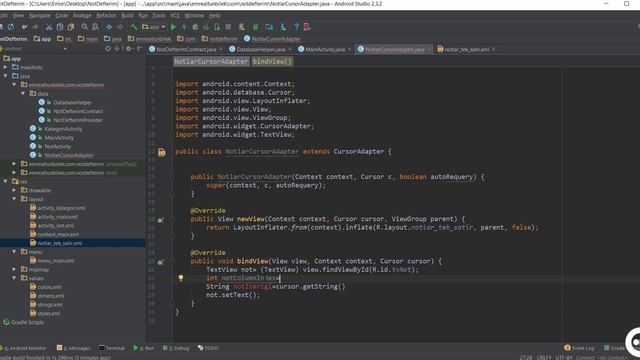Open the VCS menu
The image size is (640, 360).
pyautogui.click(x=175, y=16)
